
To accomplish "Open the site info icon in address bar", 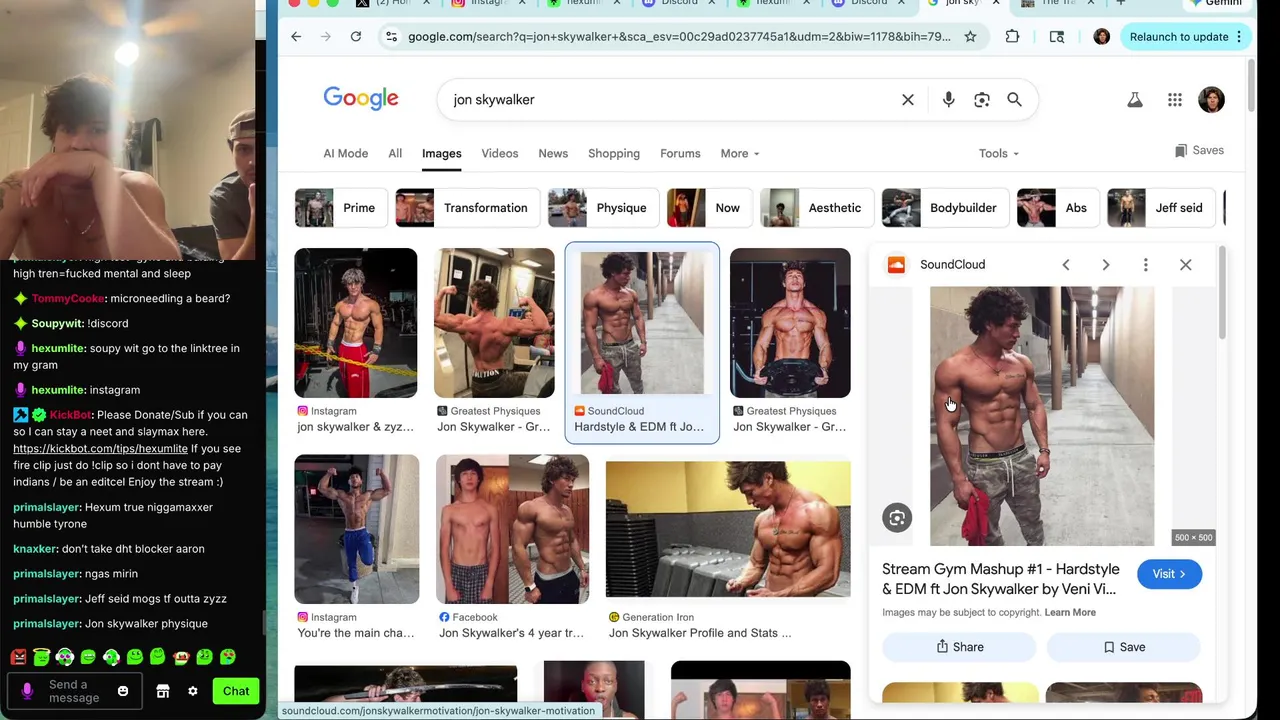I will tap(391, 37).
